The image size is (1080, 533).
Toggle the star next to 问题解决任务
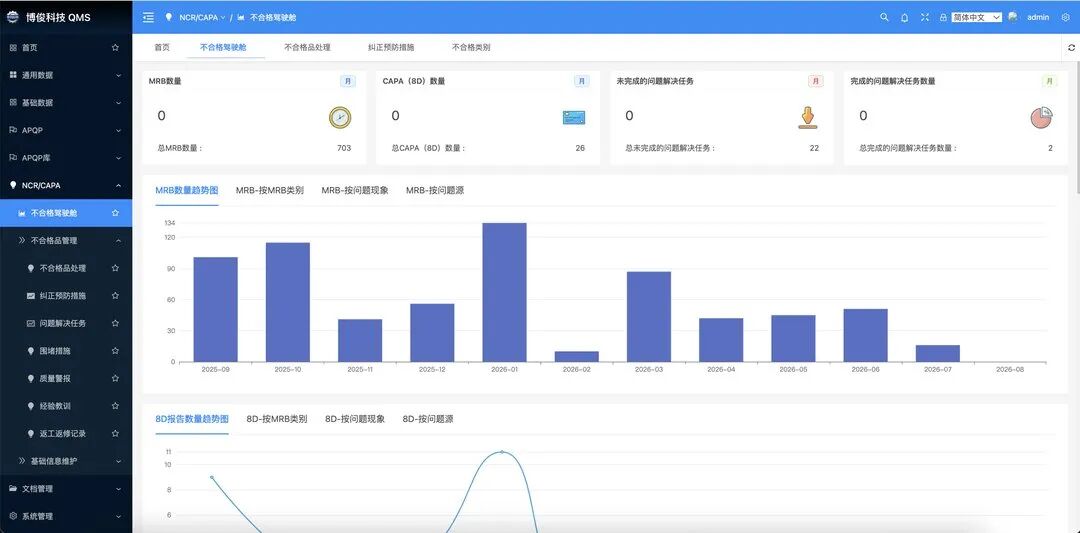pyautogui.click(x=115, y=323)
